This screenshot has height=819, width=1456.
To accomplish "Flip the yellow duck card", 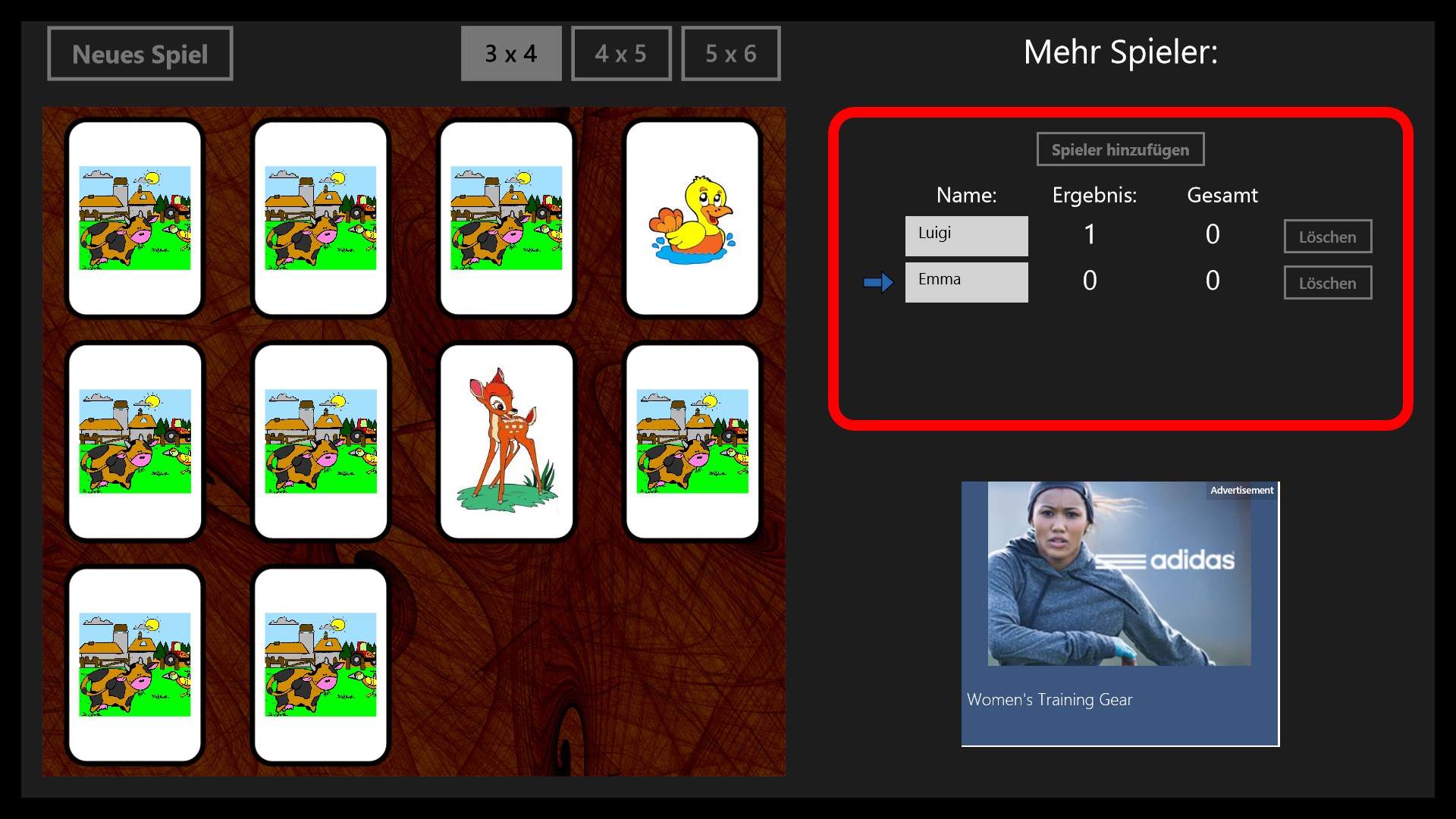I will point(692,218).
